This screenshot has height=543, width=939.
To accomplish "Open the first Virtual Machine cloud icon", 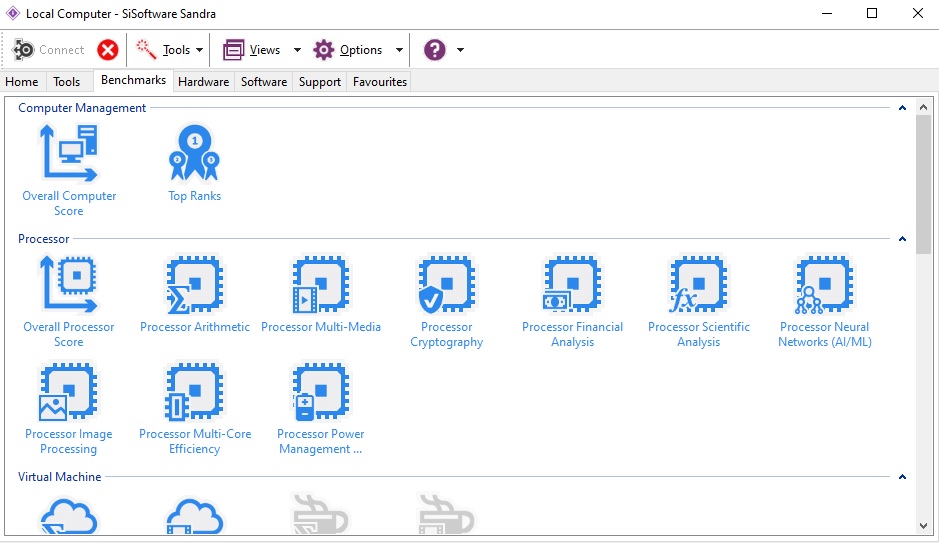I will 69,515.
